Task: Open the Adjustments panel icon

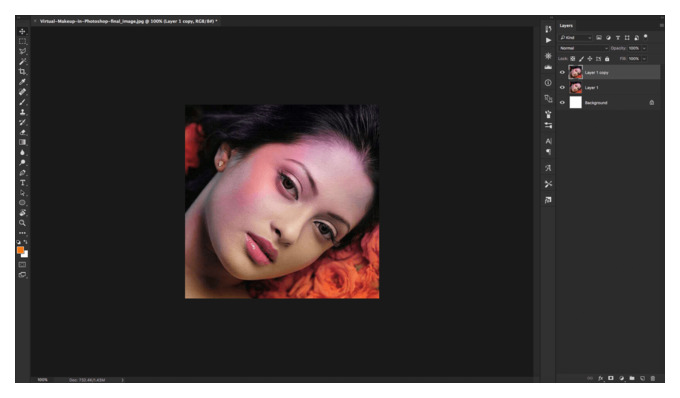Action: click(x=548, y=56)
